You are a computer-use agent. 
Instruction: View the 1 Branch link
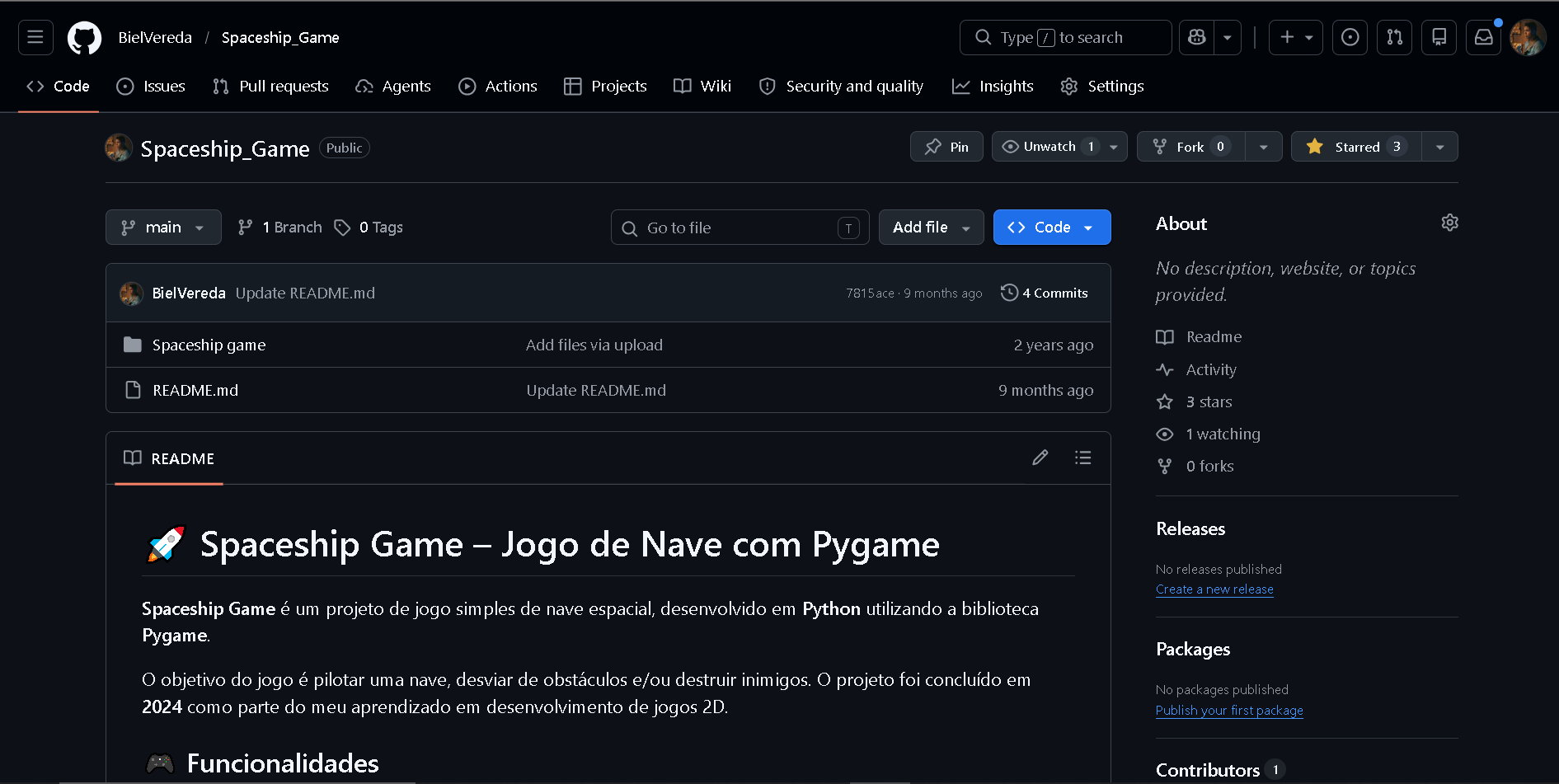pyautogui.click(x=280, y=228)
